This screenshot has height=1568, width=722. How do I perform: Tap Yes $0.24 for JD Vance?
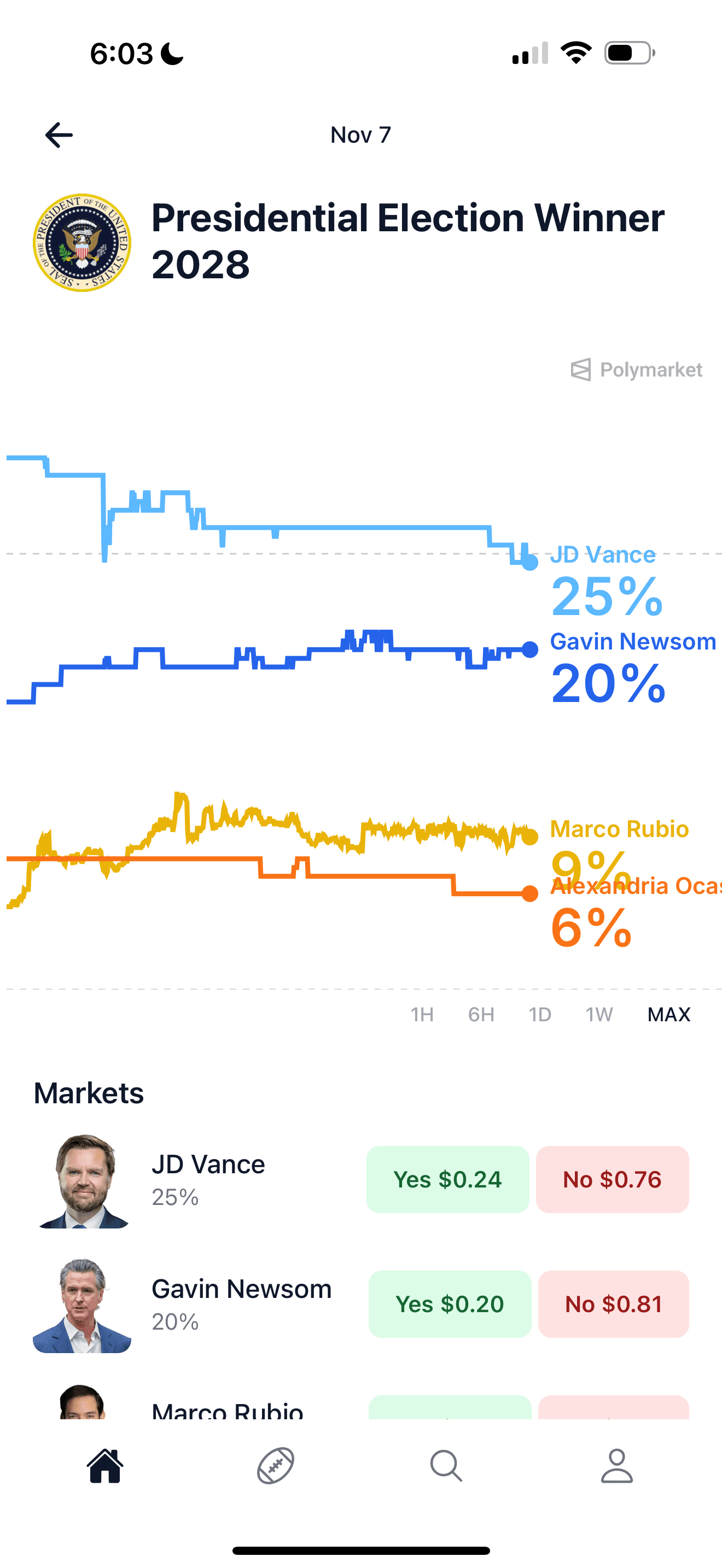click(x=447, y=1179)
